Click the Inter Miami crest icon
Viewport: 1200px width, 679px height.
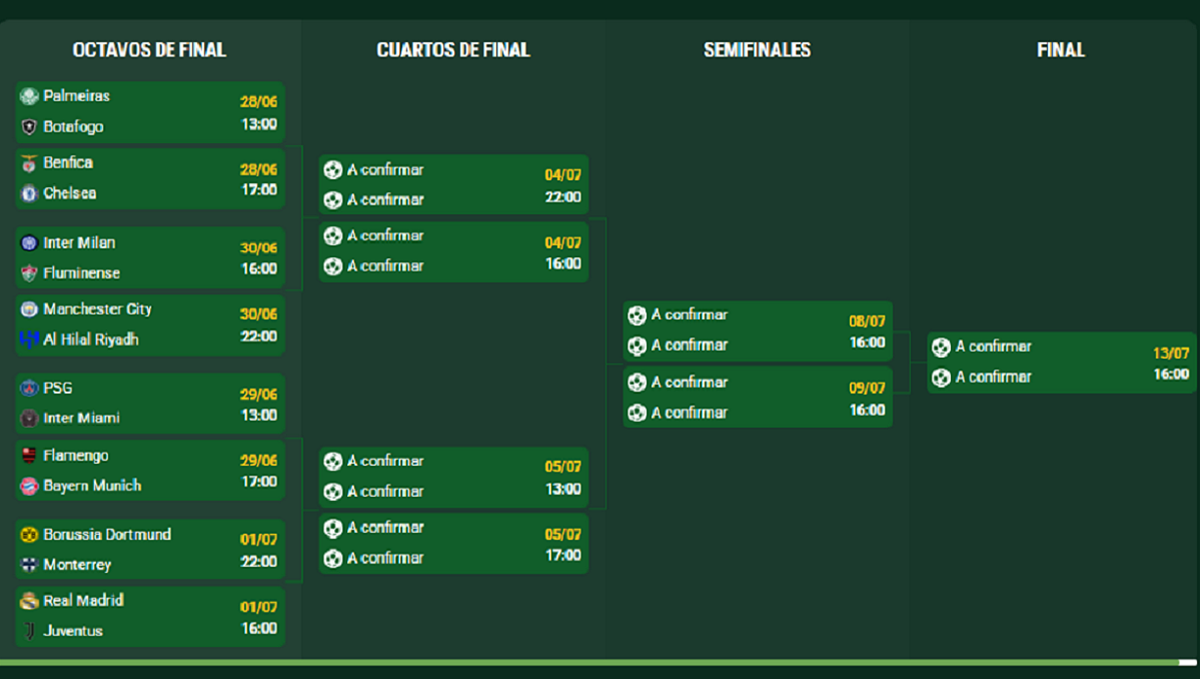29,418
